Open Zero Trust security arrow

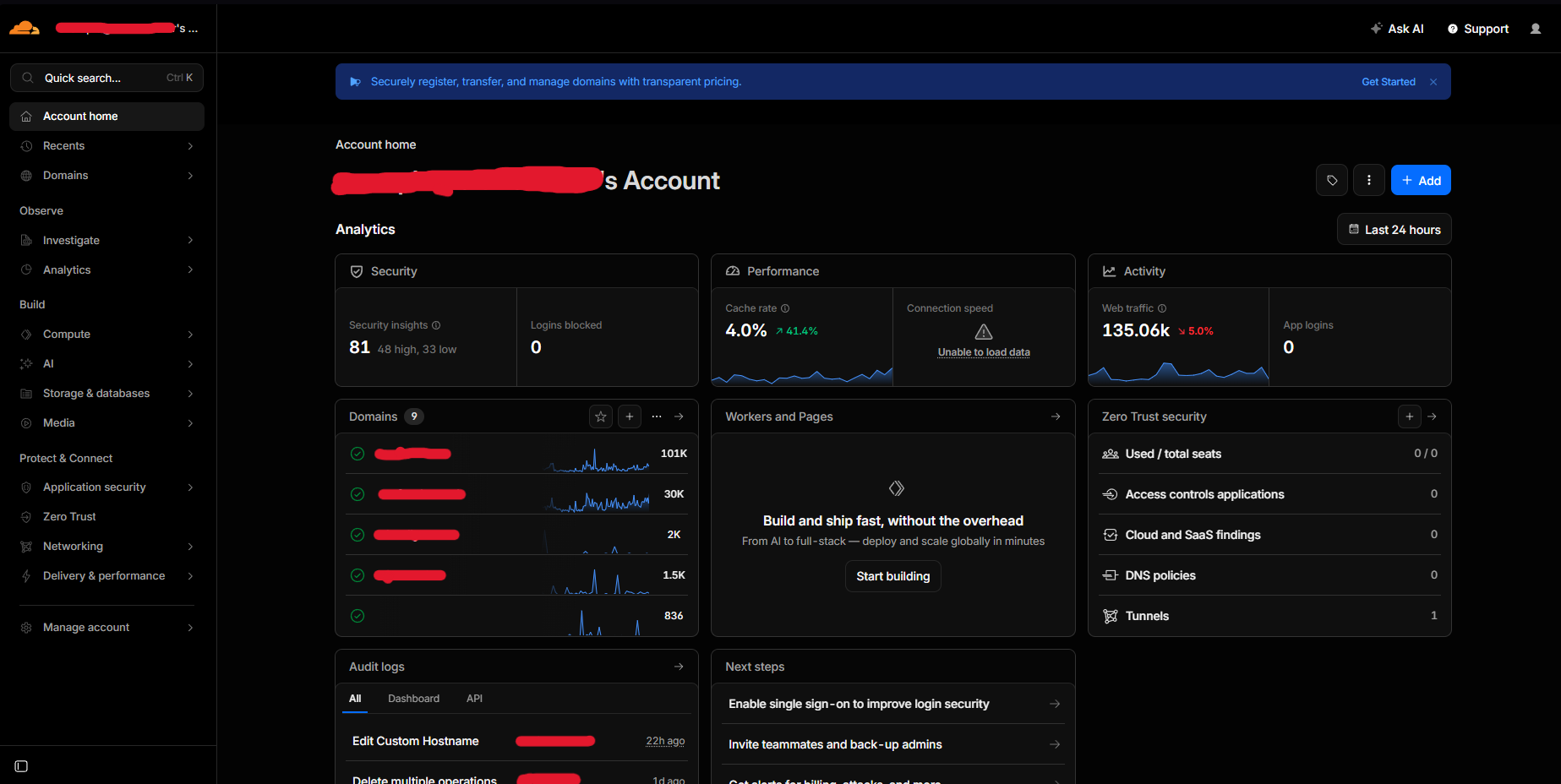point(1433,416)
